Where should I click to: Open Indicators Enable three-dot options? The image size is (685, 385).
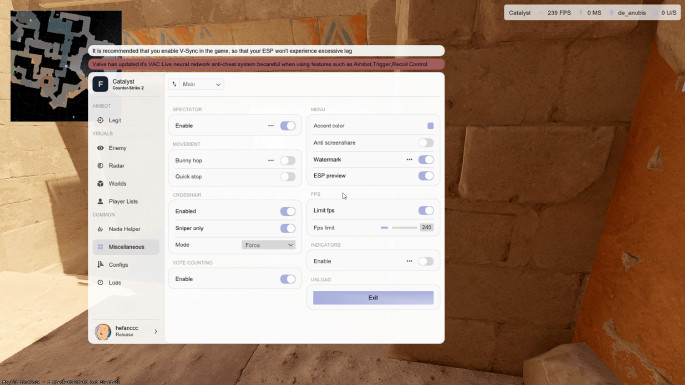(x=409, y=261)
